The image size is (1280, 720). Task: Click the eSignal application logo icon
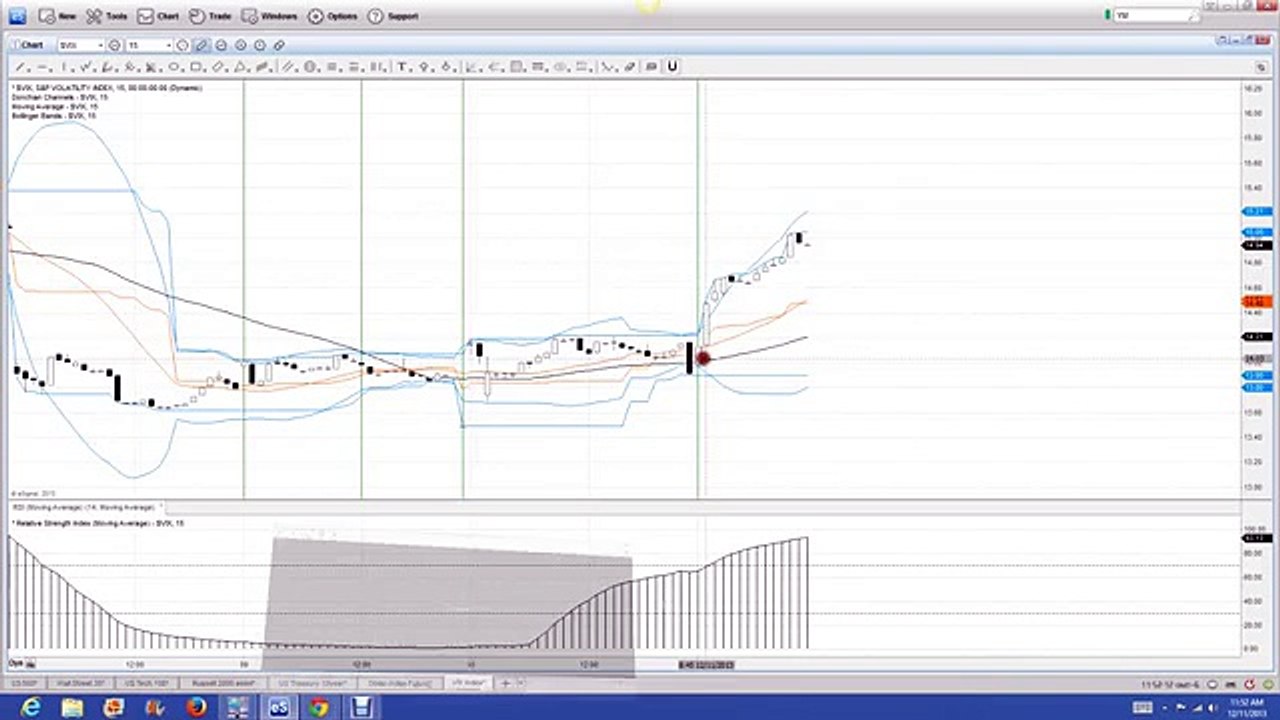[x=16, y=16]
